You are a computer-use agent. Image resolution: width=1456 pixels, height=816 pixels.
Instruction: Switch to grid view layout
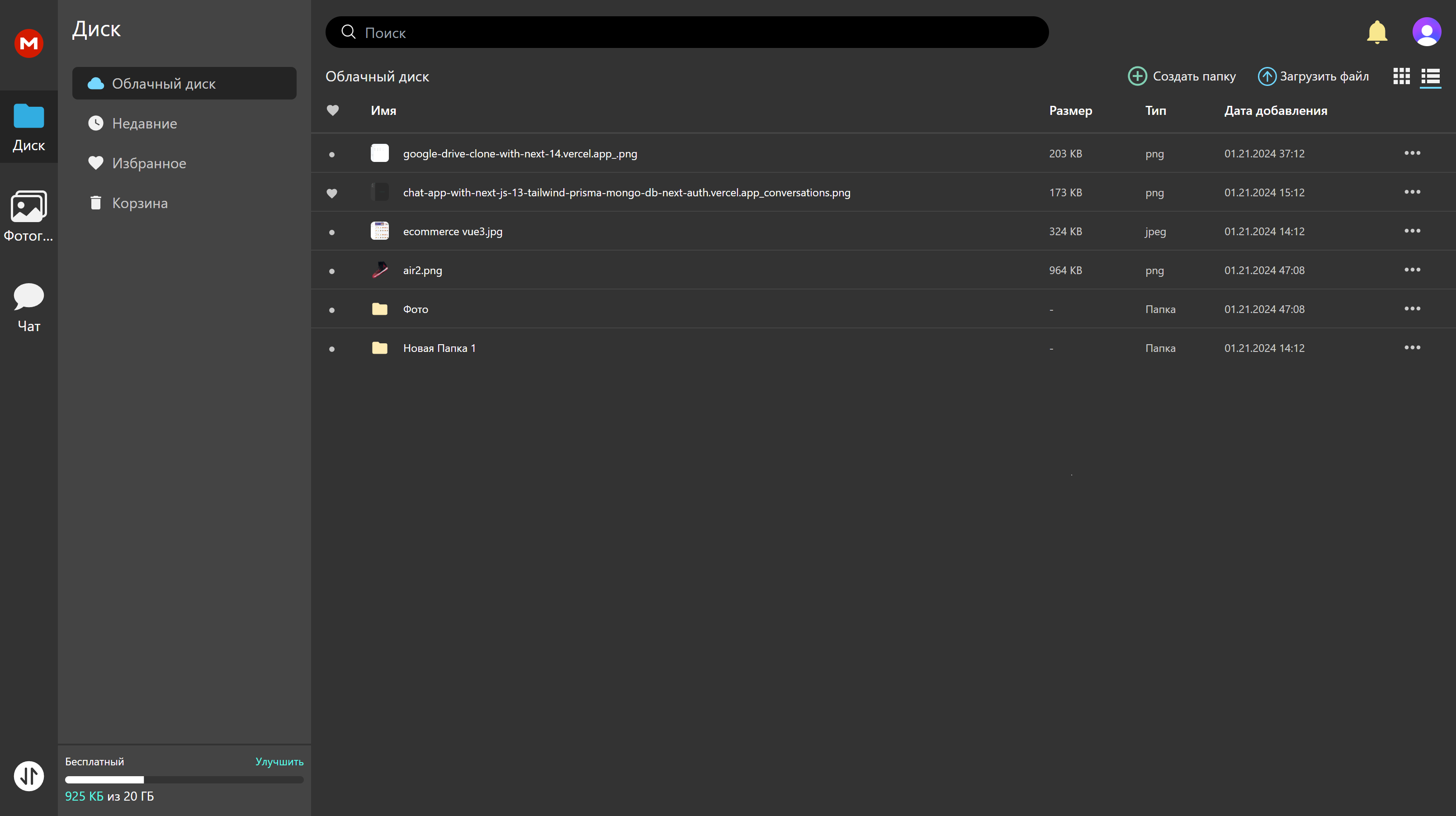pyautogui.click(x=1401, y=76)
